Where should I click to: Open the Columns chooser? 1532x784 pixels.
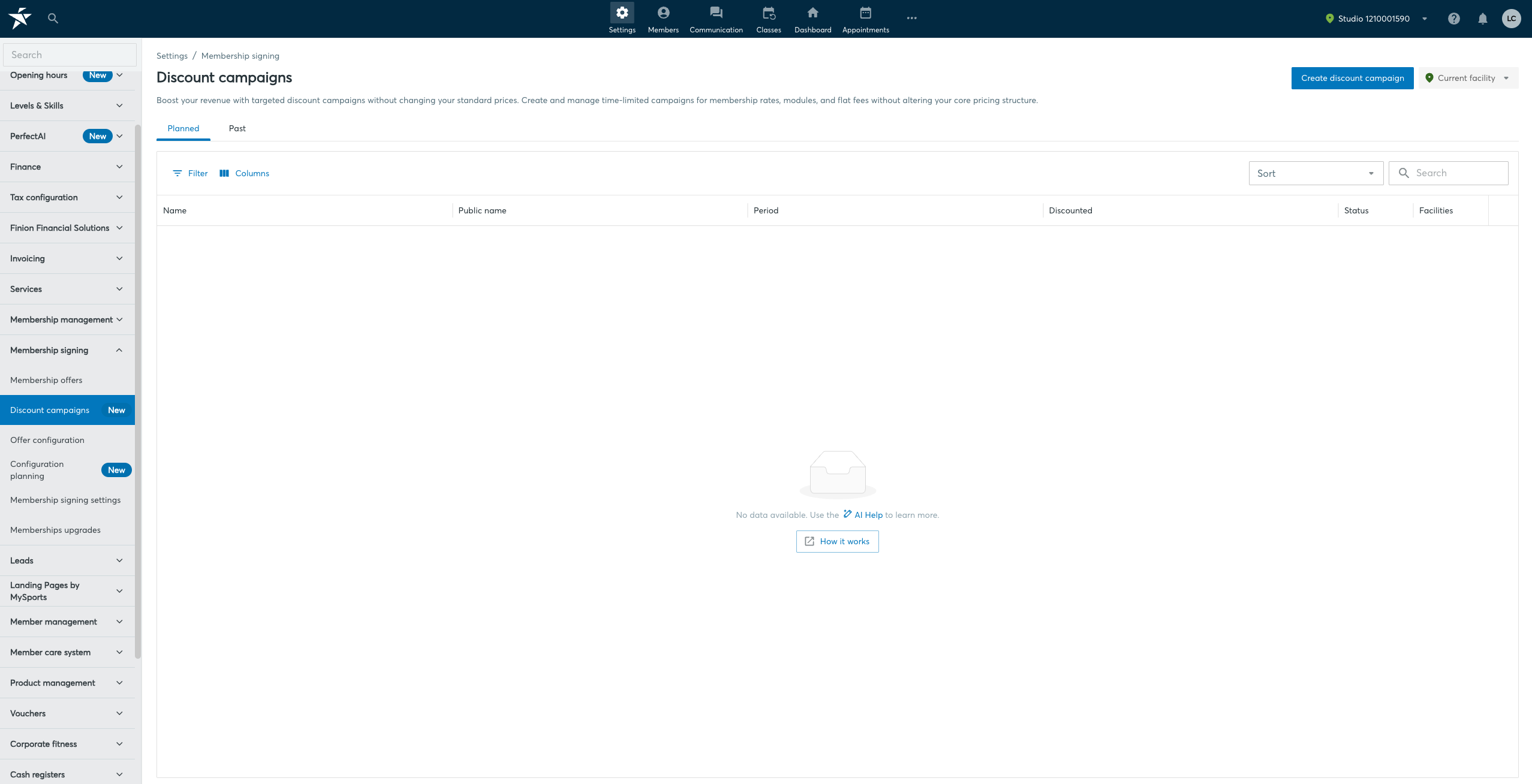click(244, 173)
